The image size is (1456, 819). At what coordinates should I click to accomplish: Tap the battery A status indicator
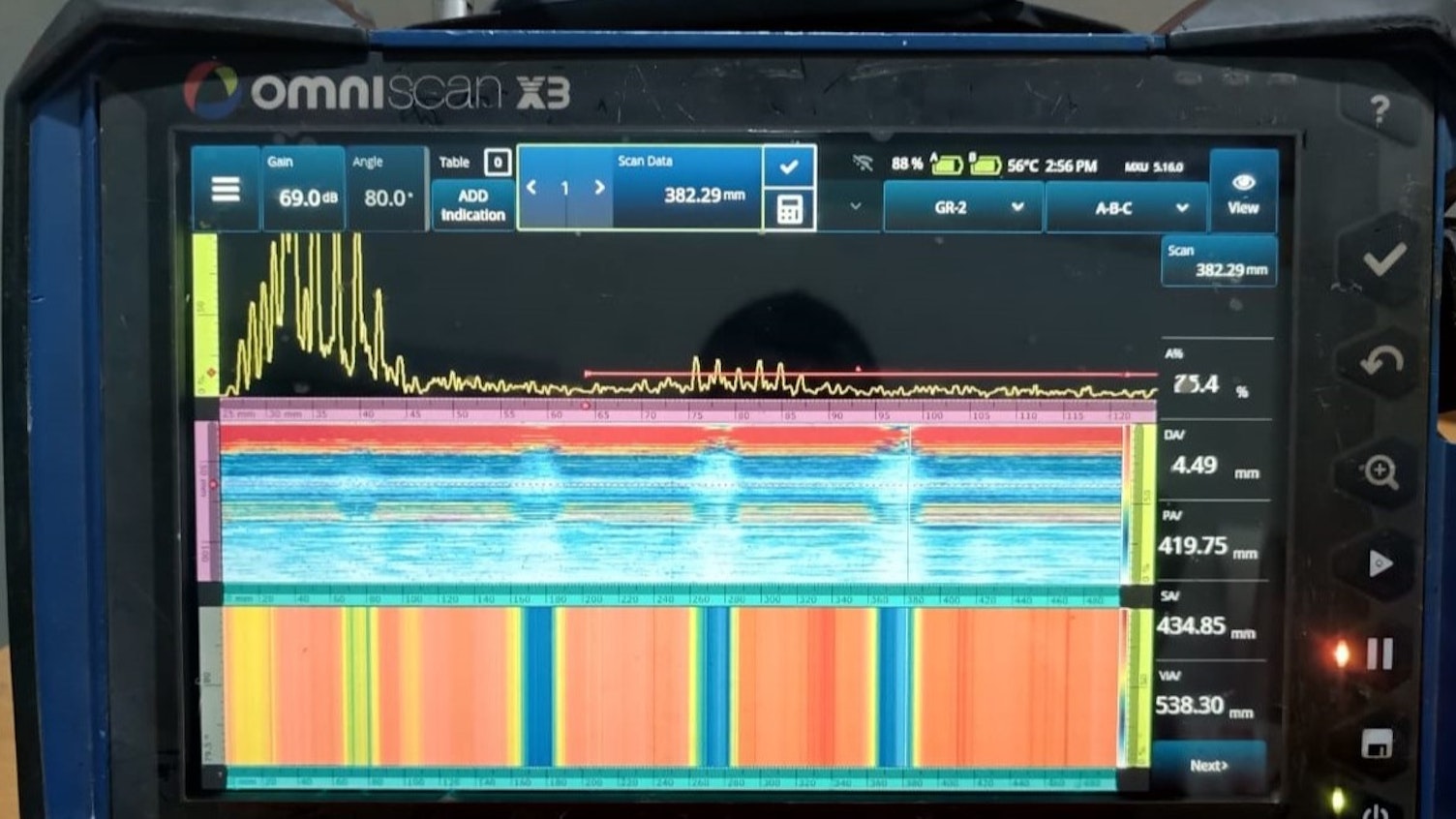(x=945, y=166)
